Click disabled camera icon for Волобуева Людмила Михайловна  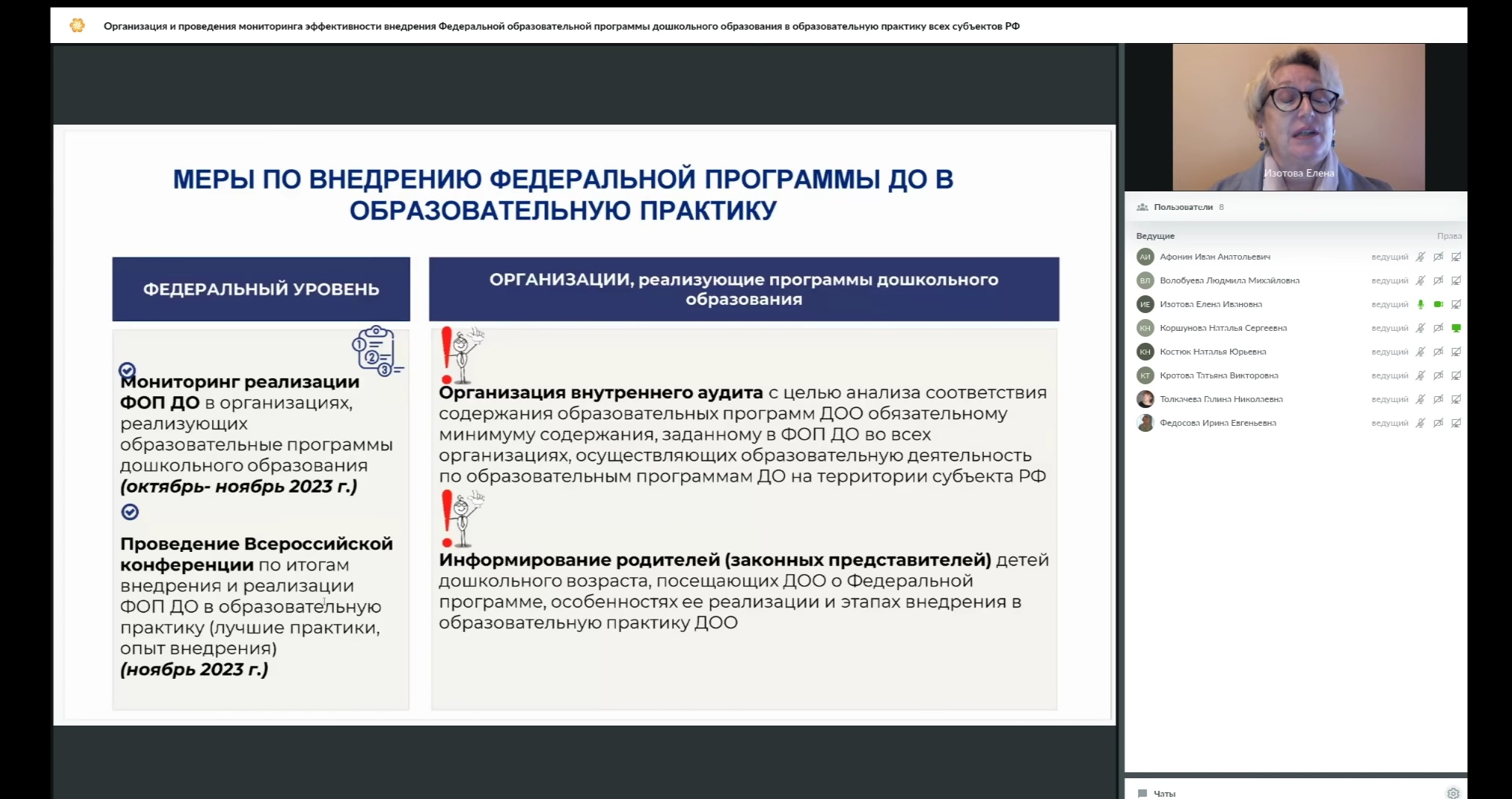[1438, 280]
